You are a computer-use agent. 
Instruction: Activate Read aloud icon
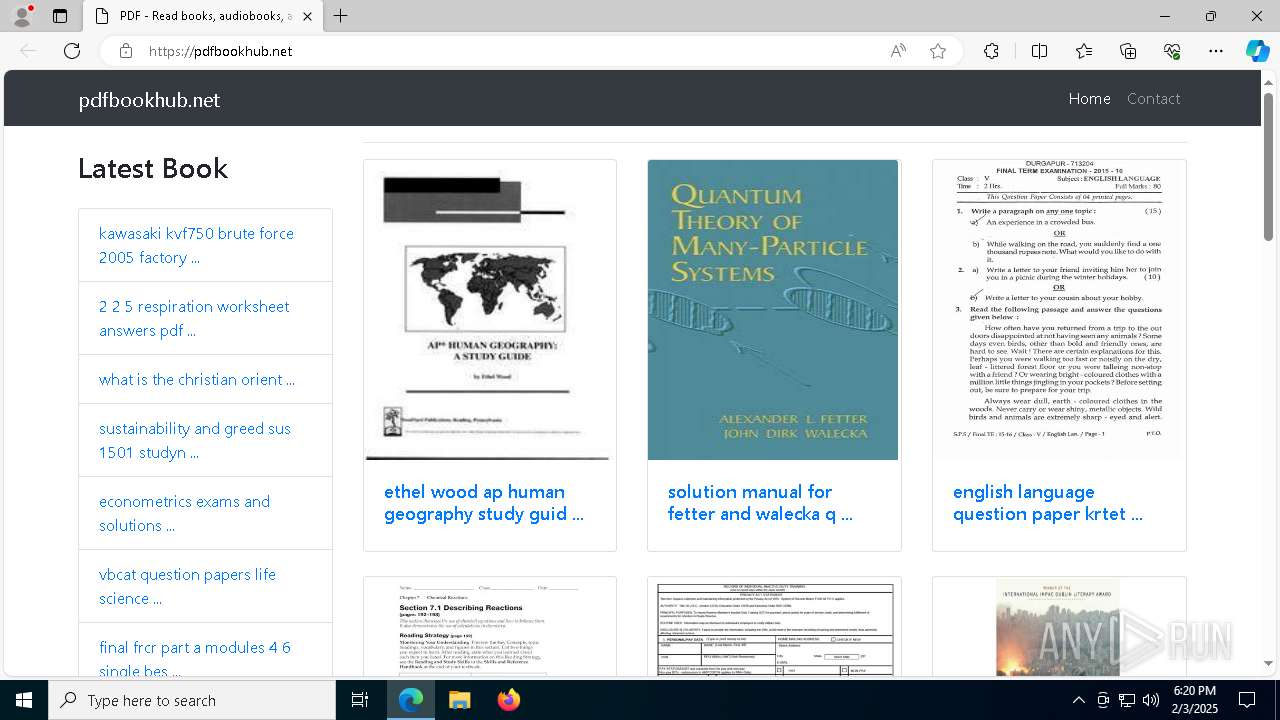point(898,51)
